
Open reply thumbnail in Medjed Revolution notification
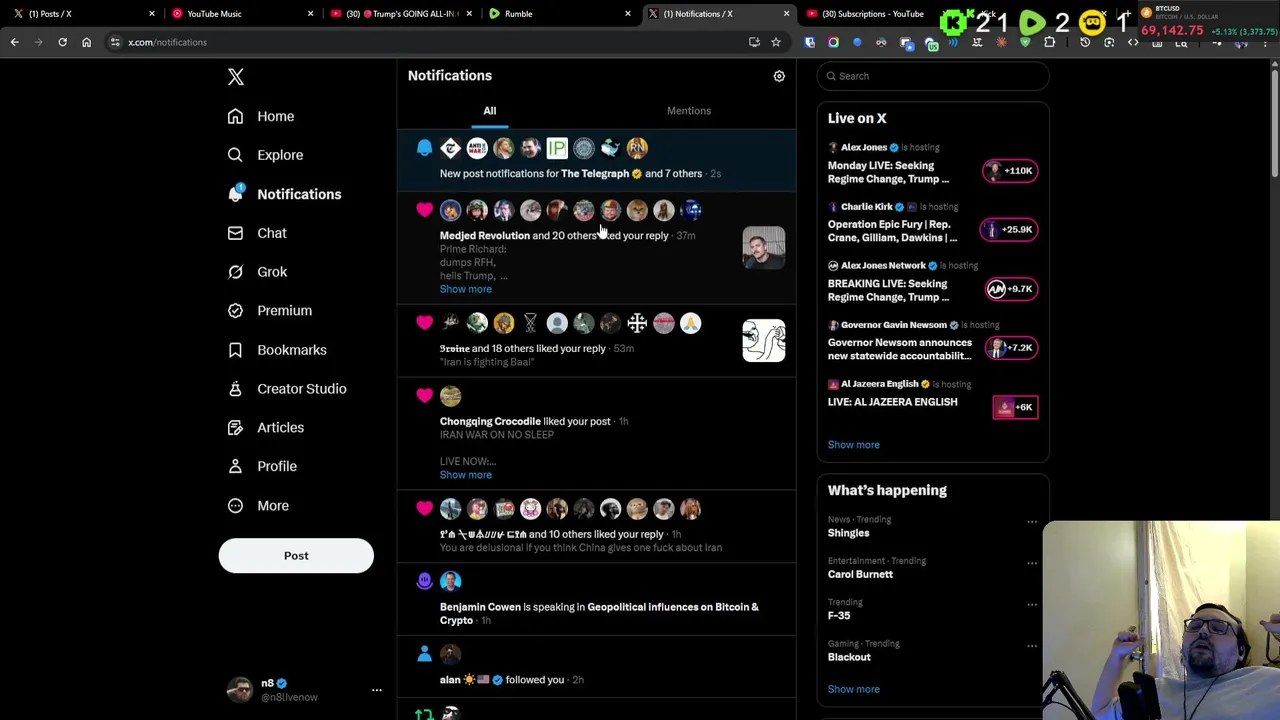pos(764,248)
